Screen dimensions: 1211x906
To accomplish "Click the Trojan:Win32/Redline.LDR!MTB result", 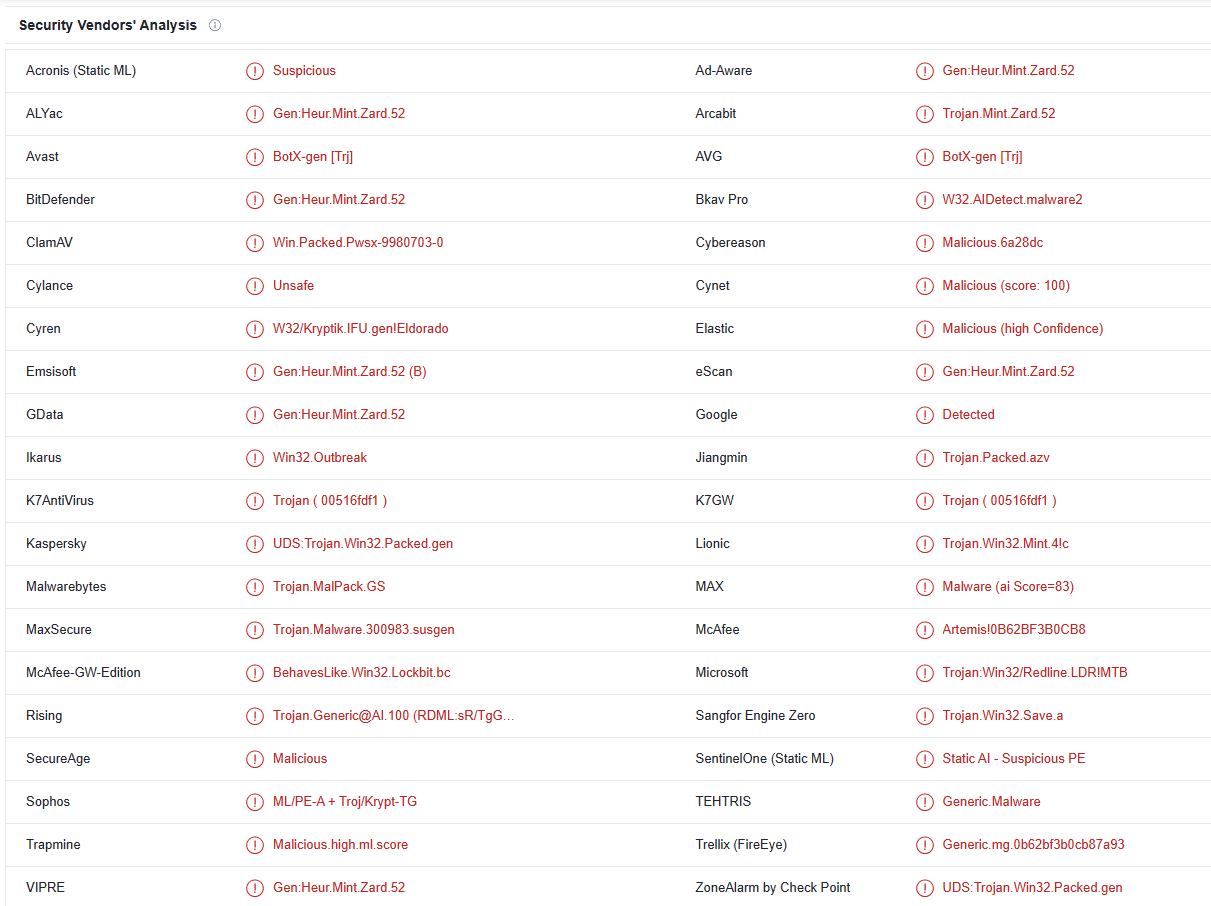I will pos(1034,673).
